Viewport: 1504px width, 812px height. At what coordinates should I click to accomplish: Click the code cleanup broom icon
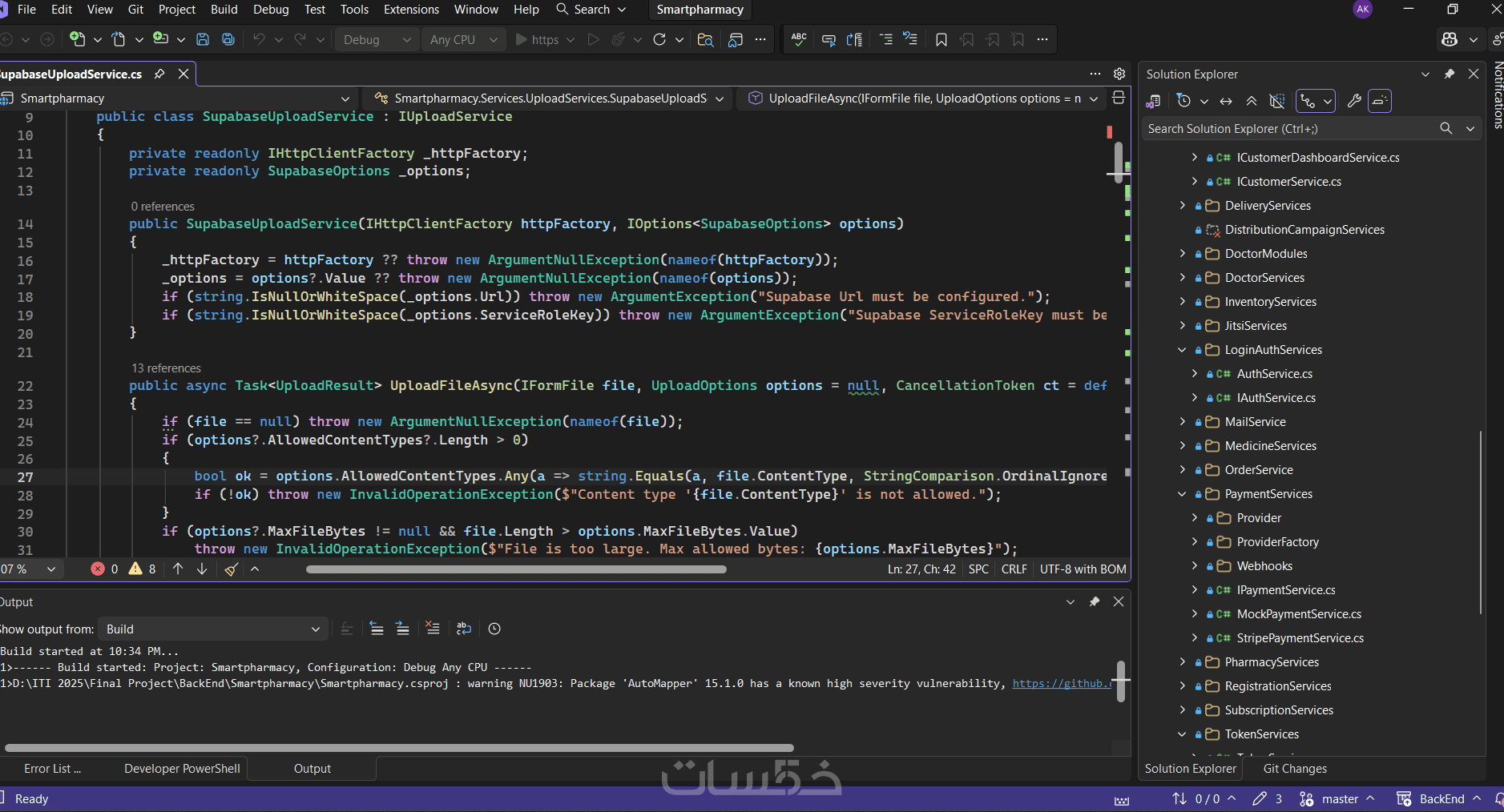coord(232,569)
